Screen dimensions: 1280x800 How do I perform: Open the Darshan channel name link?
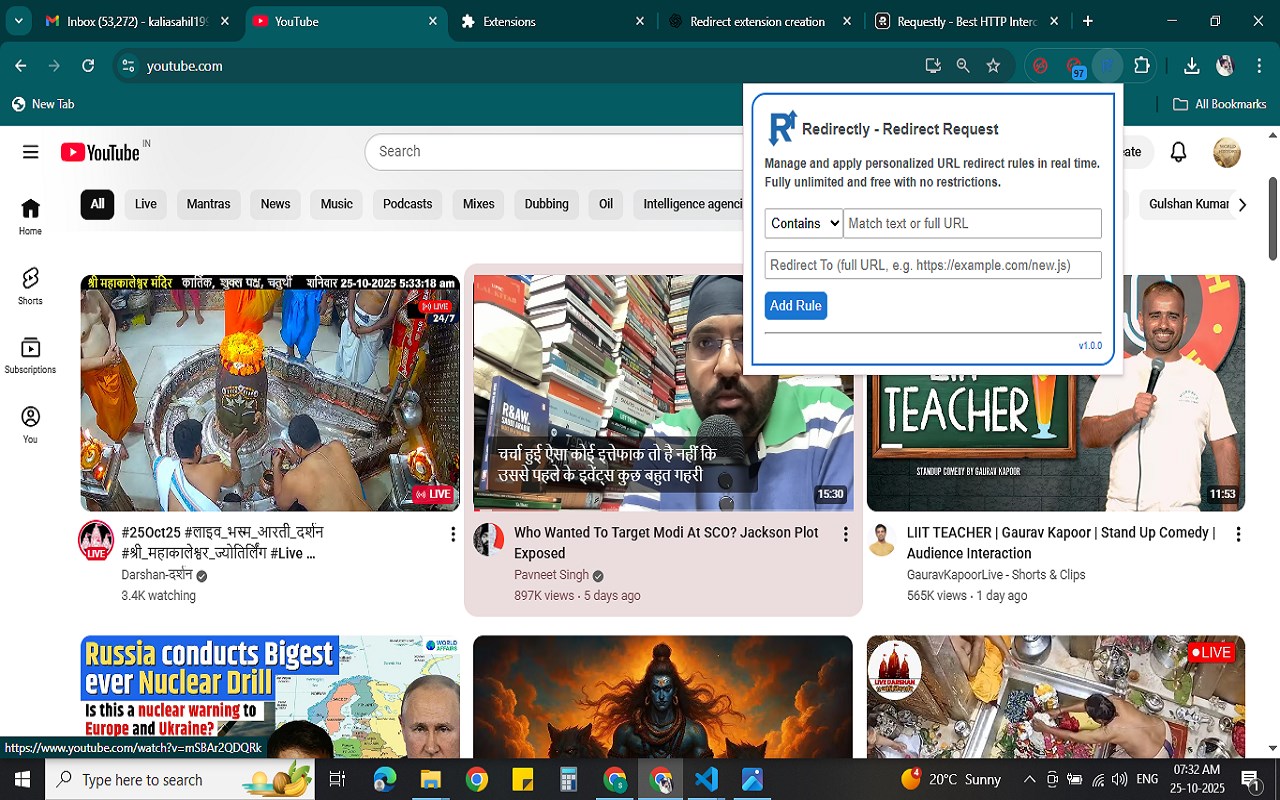(157, 575)
